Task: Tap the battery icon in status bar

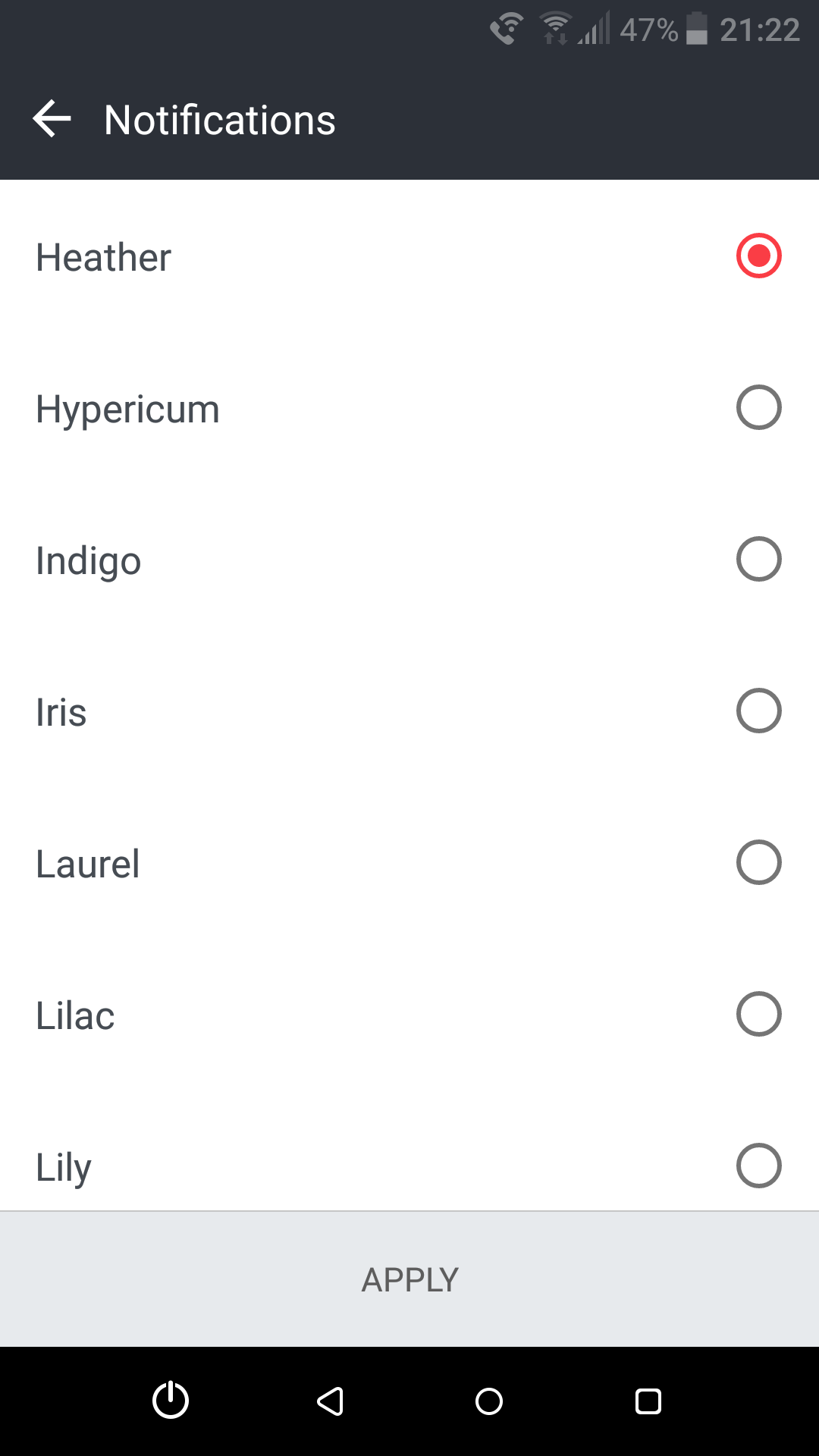Action: coord(697,30)
